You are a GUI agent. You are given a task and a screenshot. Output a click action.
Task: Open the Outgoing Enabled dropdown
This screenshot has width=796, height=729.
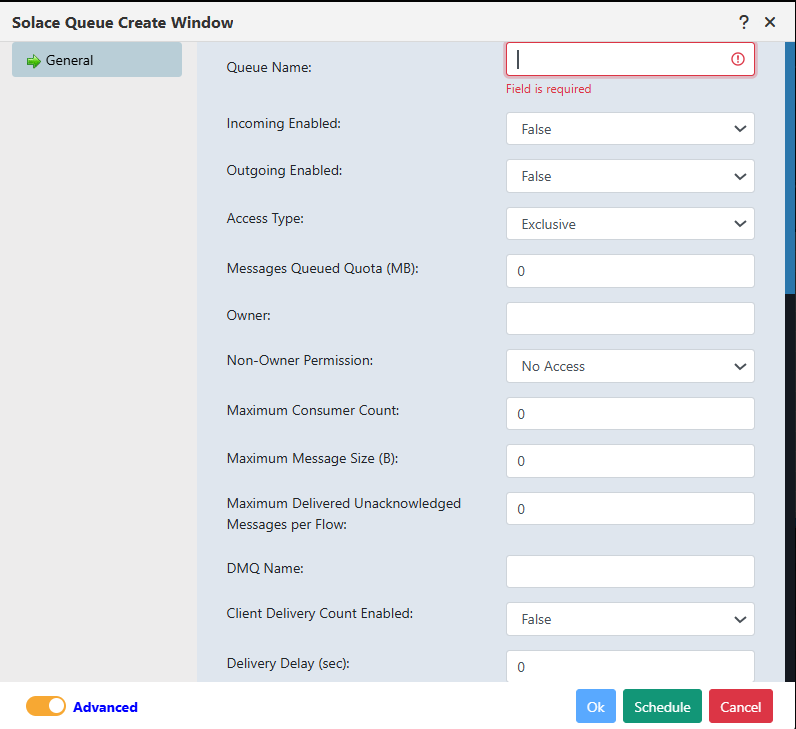(630, 176)
